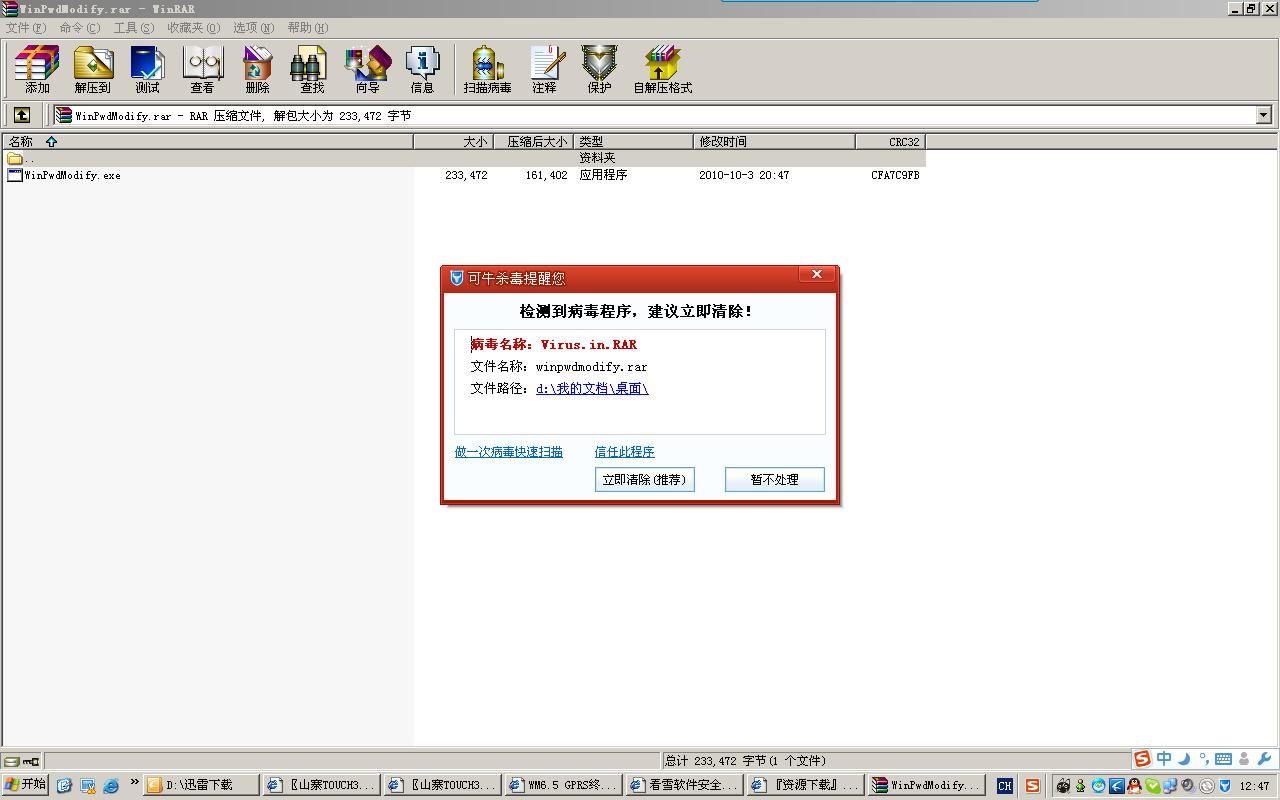Viewport: 1280px width, 800px height.
Task: Toggle the 中 Chinese/English input mode
Action: click(1164, 759)
